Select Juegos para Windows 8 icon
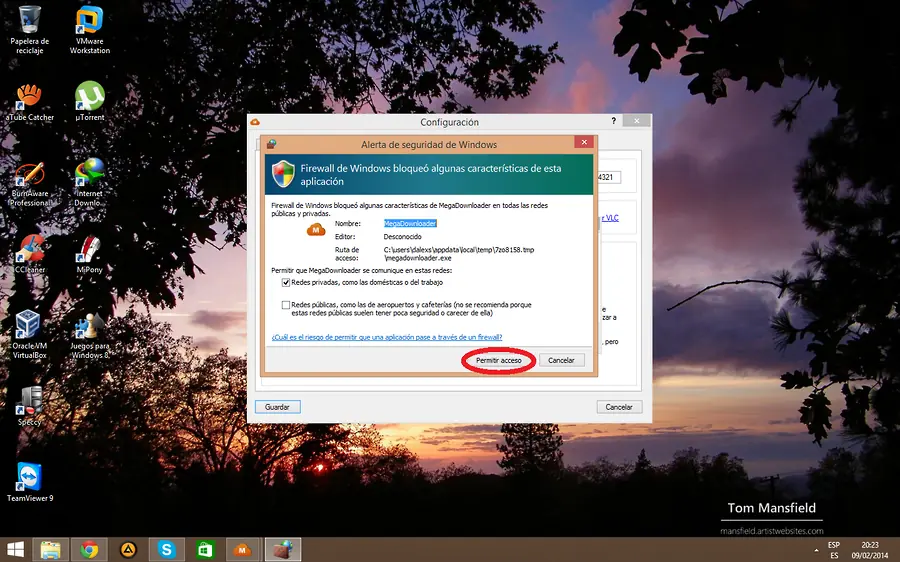The image size is (900, 562). (x=90, y=336)
